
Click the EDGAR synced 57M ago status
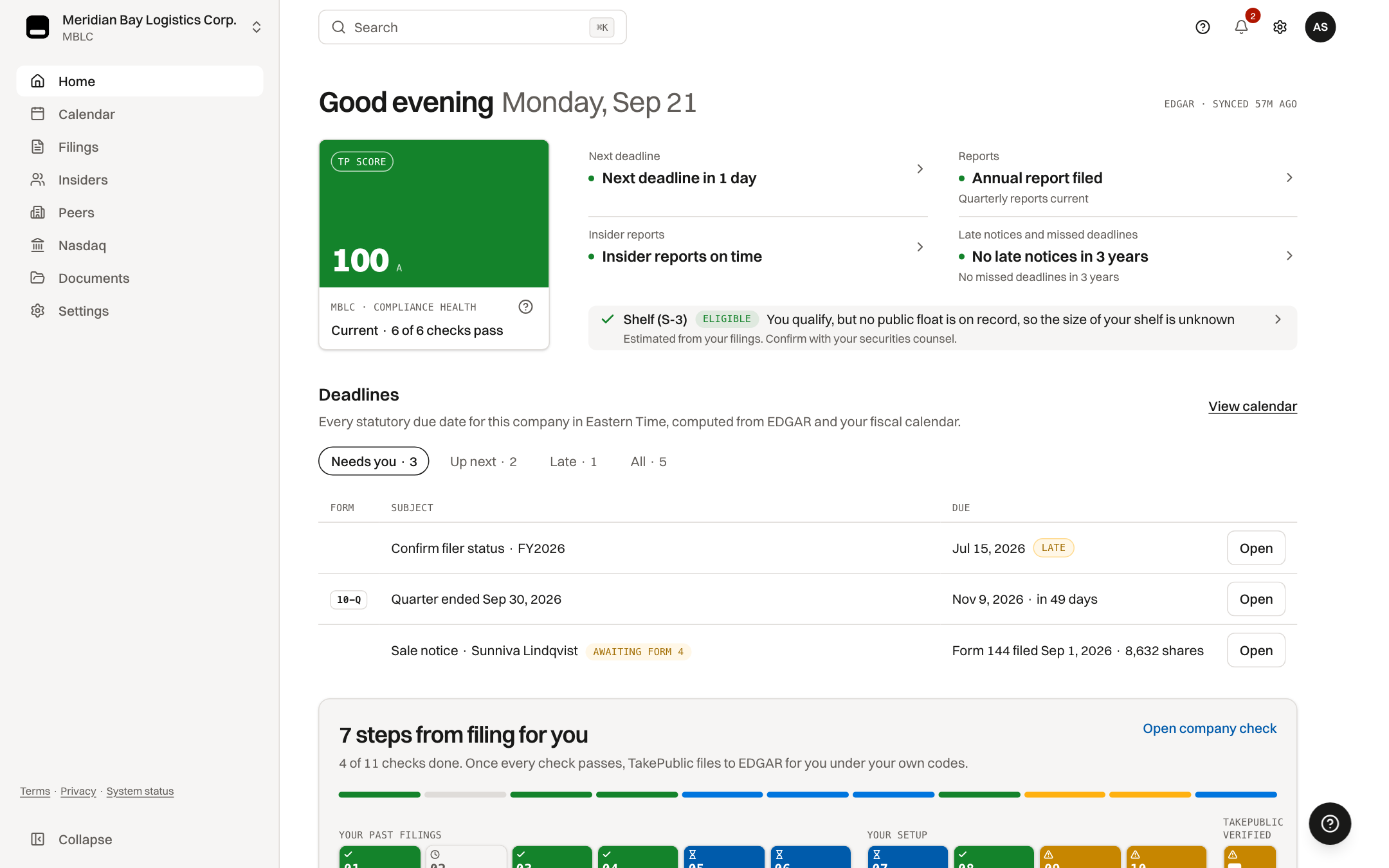click(1230, 104)
